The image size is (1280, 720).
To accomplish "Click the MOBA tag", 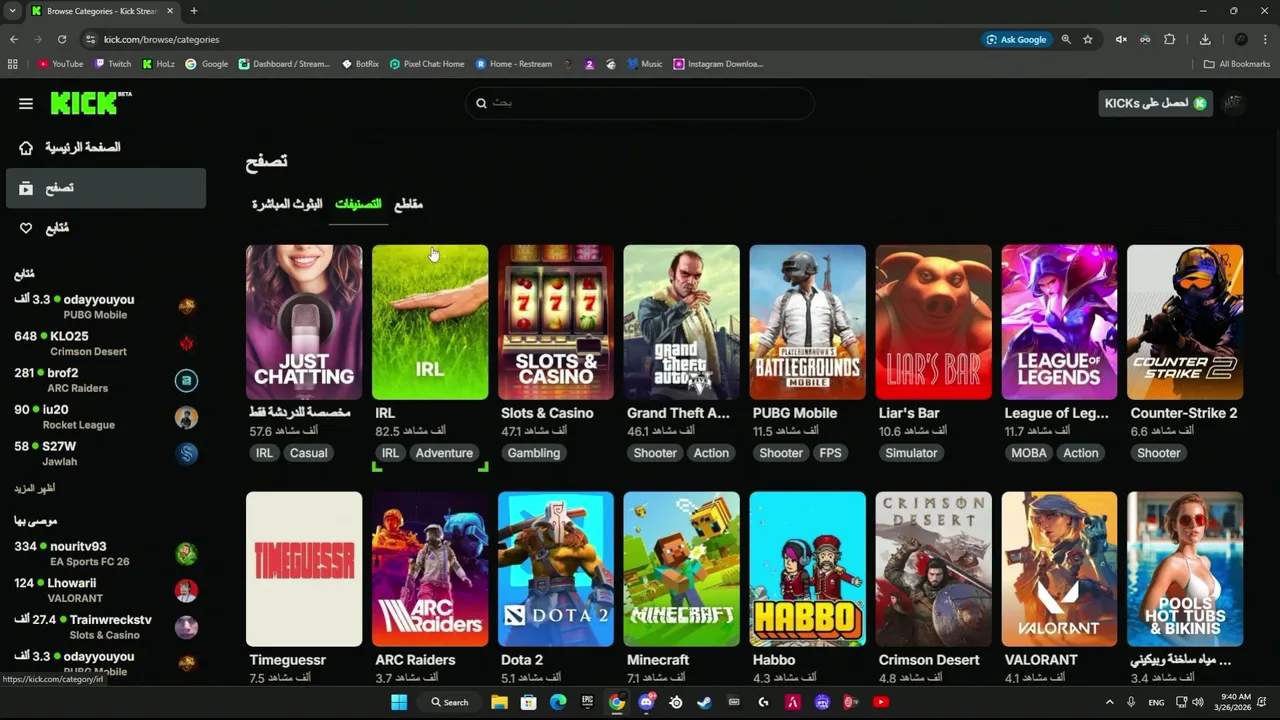I will [x=1029, y=453].
